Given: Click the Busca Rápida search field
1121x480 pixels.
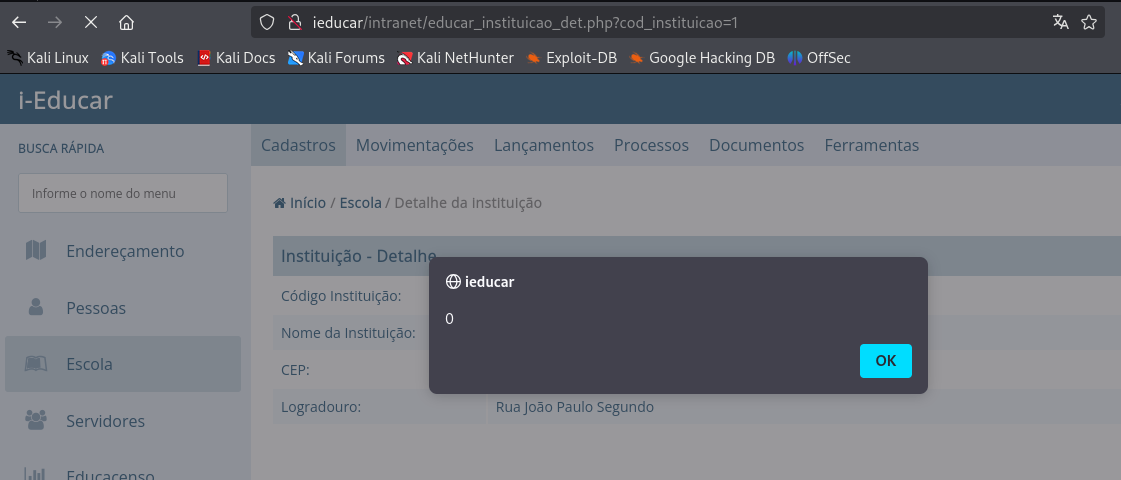Looking at the screenshot, I should click(123, 193).
